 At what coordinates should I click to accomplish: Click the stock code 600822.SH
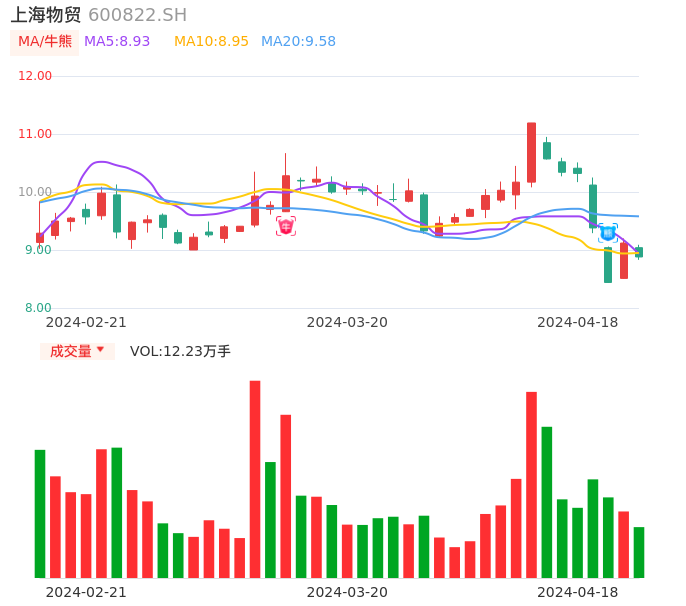137,15
